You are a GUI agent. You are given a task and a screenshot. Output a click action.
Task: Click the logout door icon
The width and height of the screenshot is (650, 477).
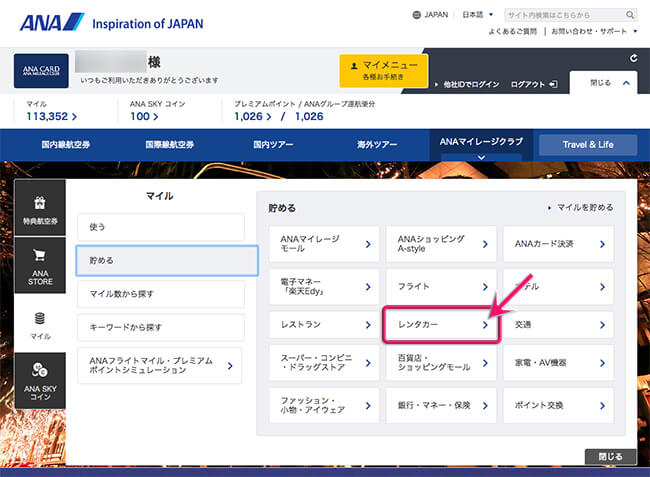[x=553, y=85]
